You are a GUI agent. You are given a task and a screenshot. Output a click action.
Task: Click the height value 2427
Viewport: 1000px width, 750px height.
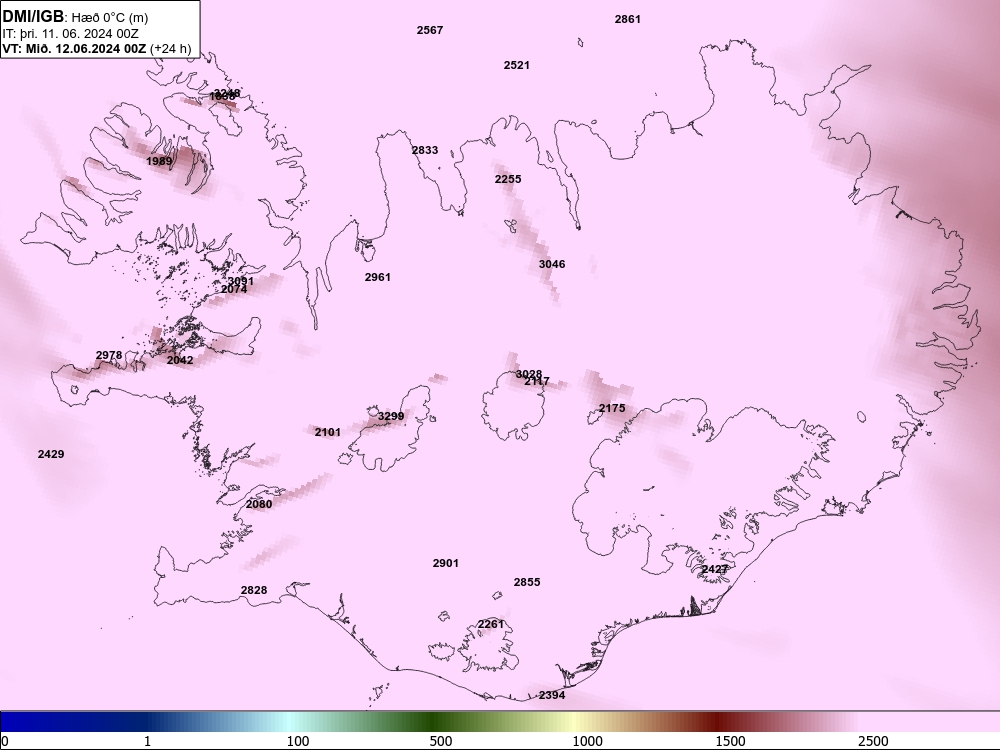[715, 569]
